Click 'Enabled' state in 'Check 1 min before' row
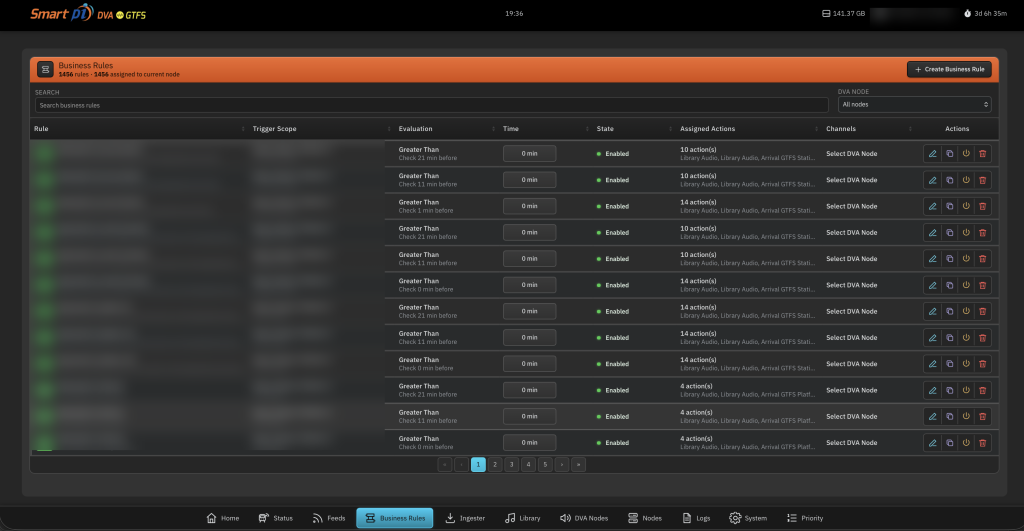This screenshot has height=531, width=1024. 613,206
